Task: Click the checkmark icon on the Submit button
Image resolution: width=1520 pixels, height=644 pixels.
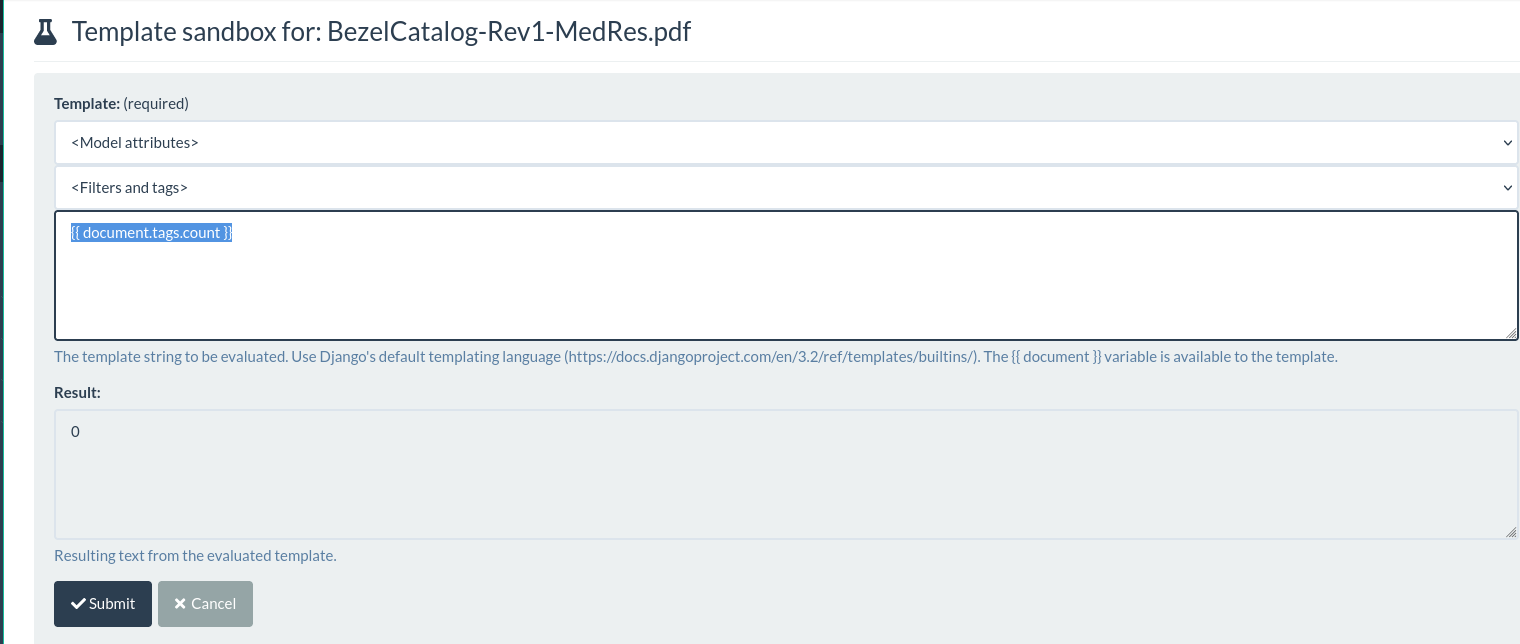Action: tap(78, 604)
